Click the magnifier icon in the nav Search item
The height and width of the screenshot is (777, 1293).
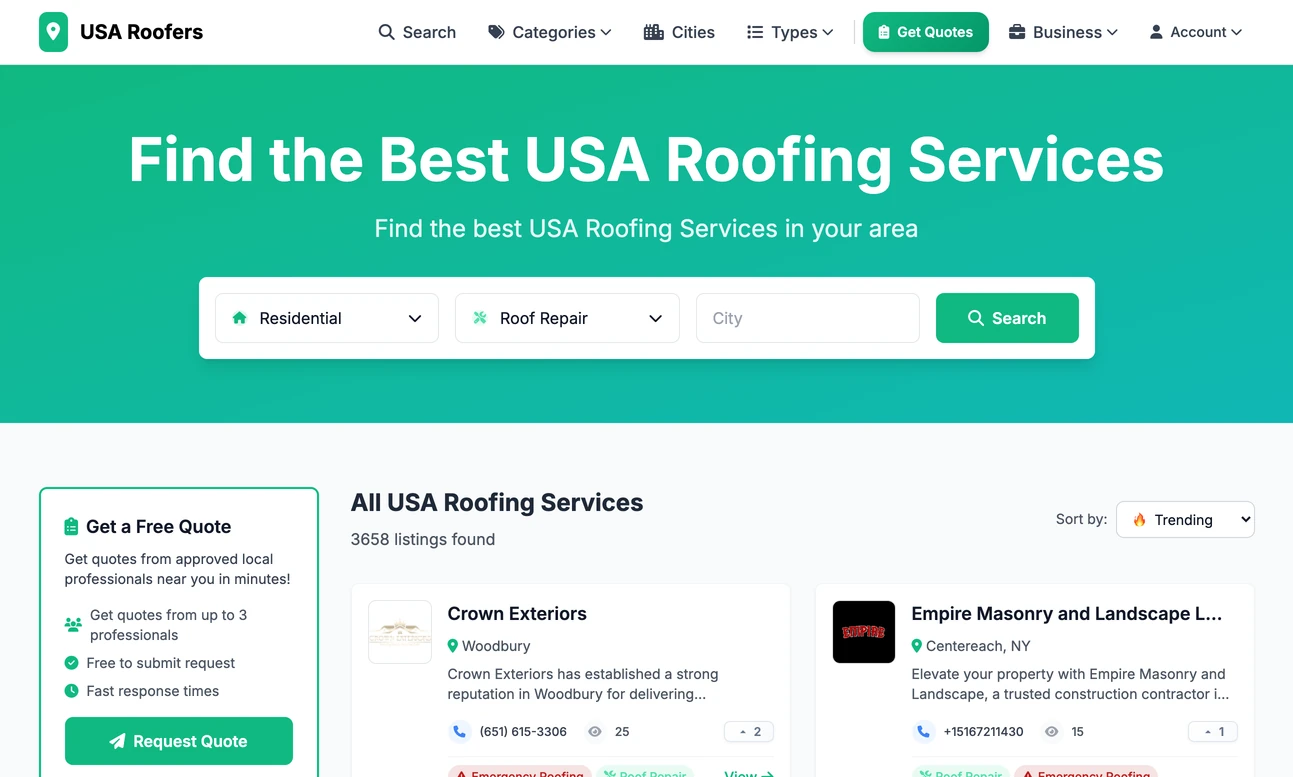pos(386,32)
